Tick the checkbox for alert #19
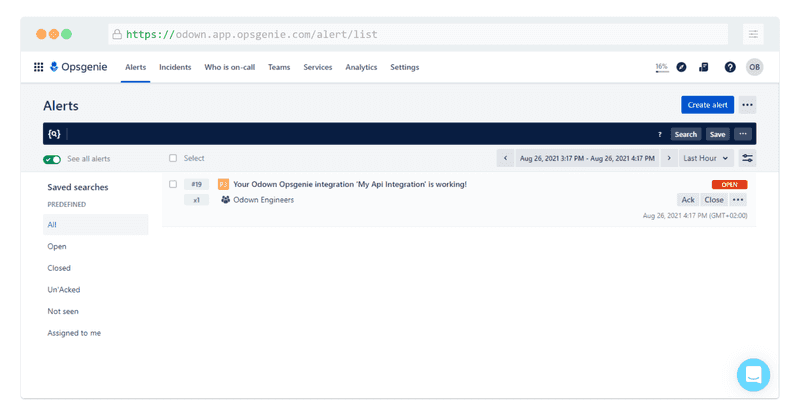 pyautogui.click(x=173, y=184)
